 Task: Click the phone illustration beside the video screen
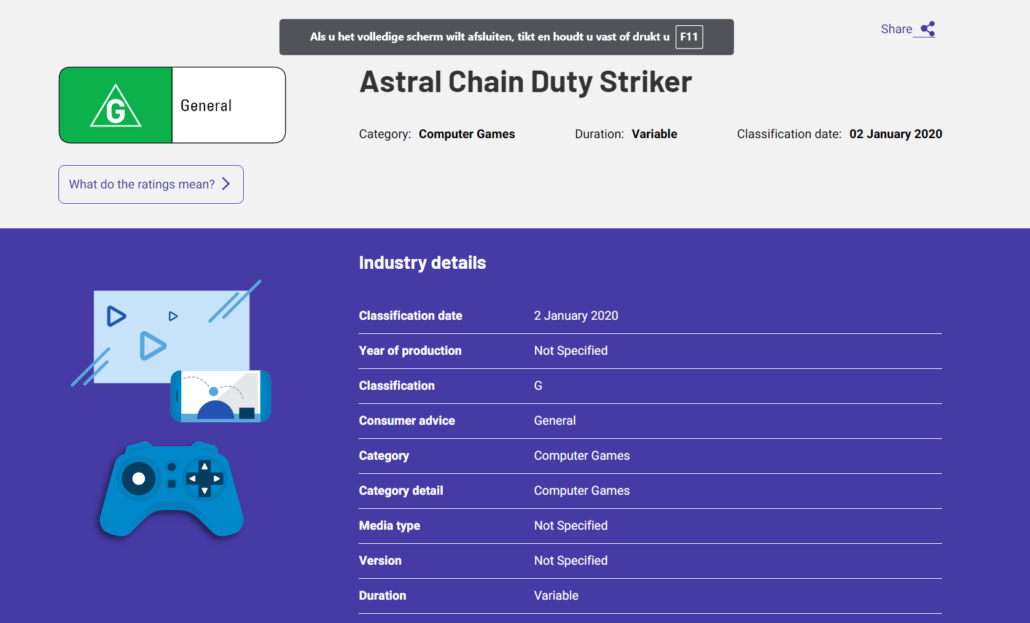[x=221, y=396]
